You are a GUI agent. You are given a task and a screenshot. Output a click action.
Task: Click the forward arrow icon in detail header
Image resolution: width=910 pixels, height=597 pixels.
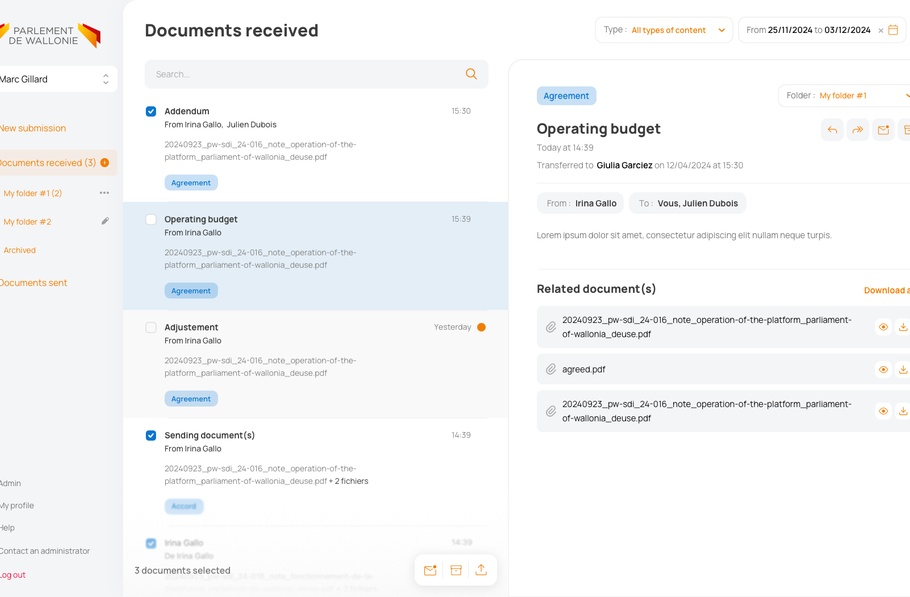(858, 130)
